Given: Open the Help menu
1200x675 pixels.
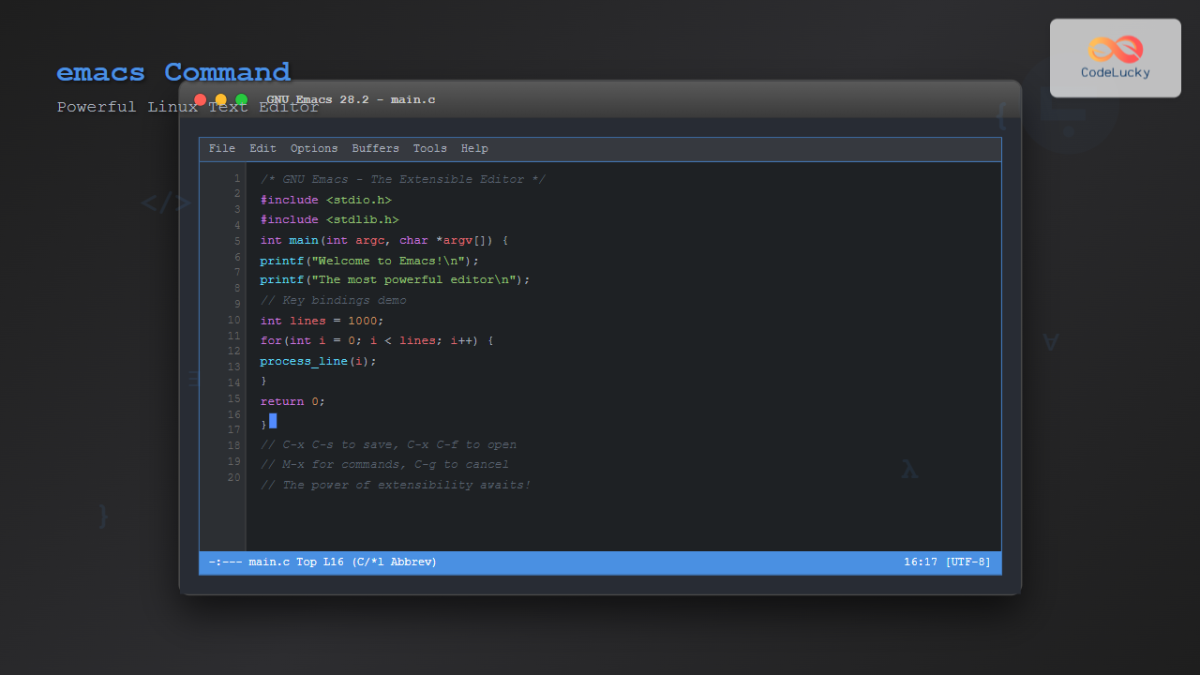Looking at the screenshot, I should [x=474, y=148].
